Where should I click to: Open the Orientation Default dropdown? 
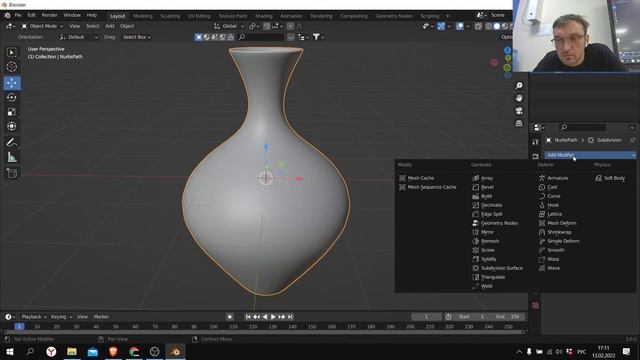click(79, 37)
